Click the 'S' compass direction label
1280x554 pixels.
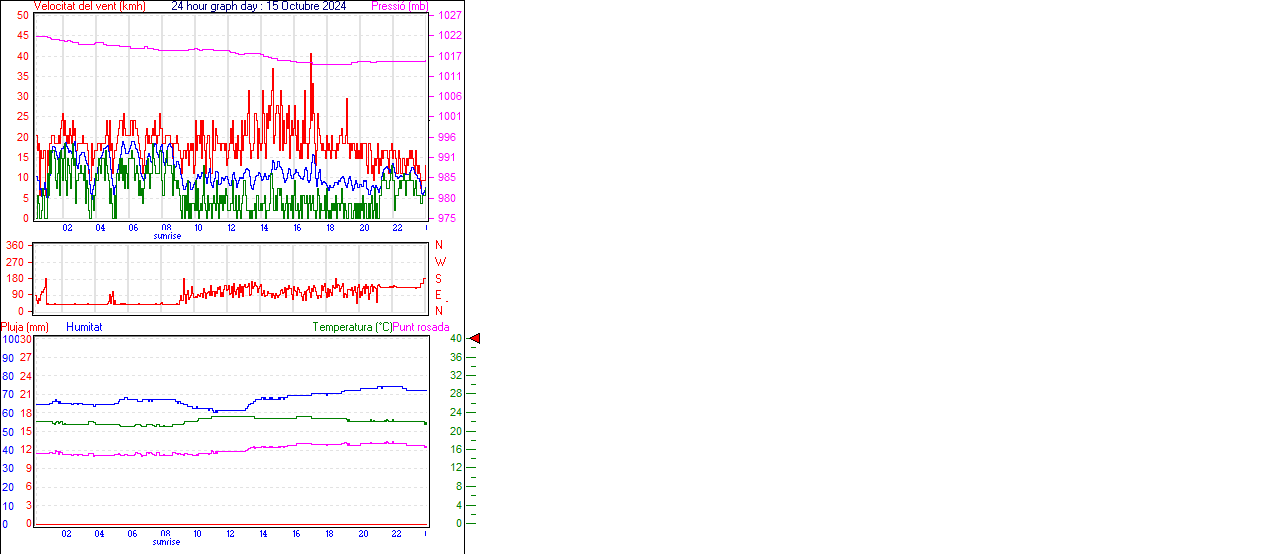438,279
